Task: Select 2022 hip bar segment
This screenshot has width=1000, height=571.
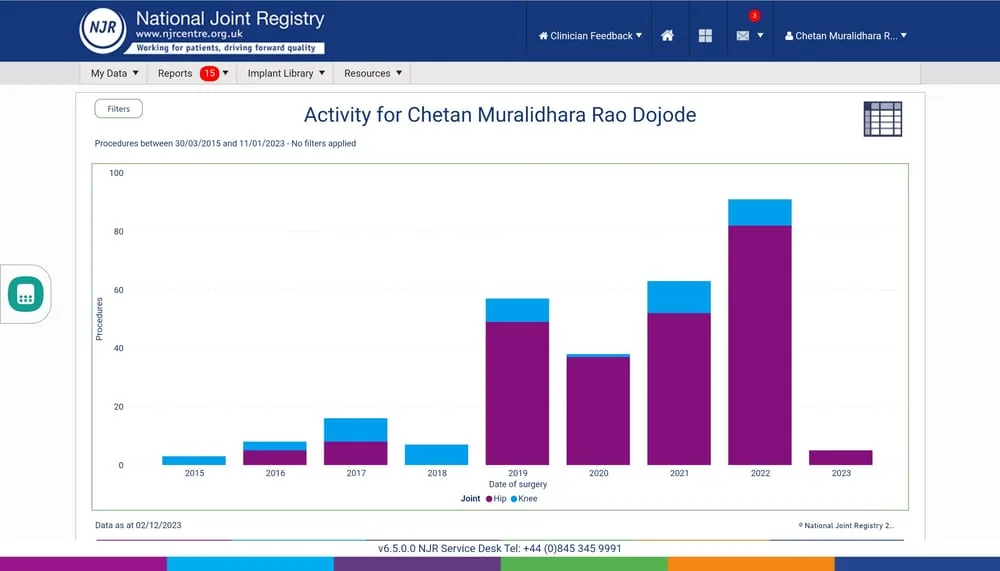Action: pyautogui.click(x=760, y=345)
